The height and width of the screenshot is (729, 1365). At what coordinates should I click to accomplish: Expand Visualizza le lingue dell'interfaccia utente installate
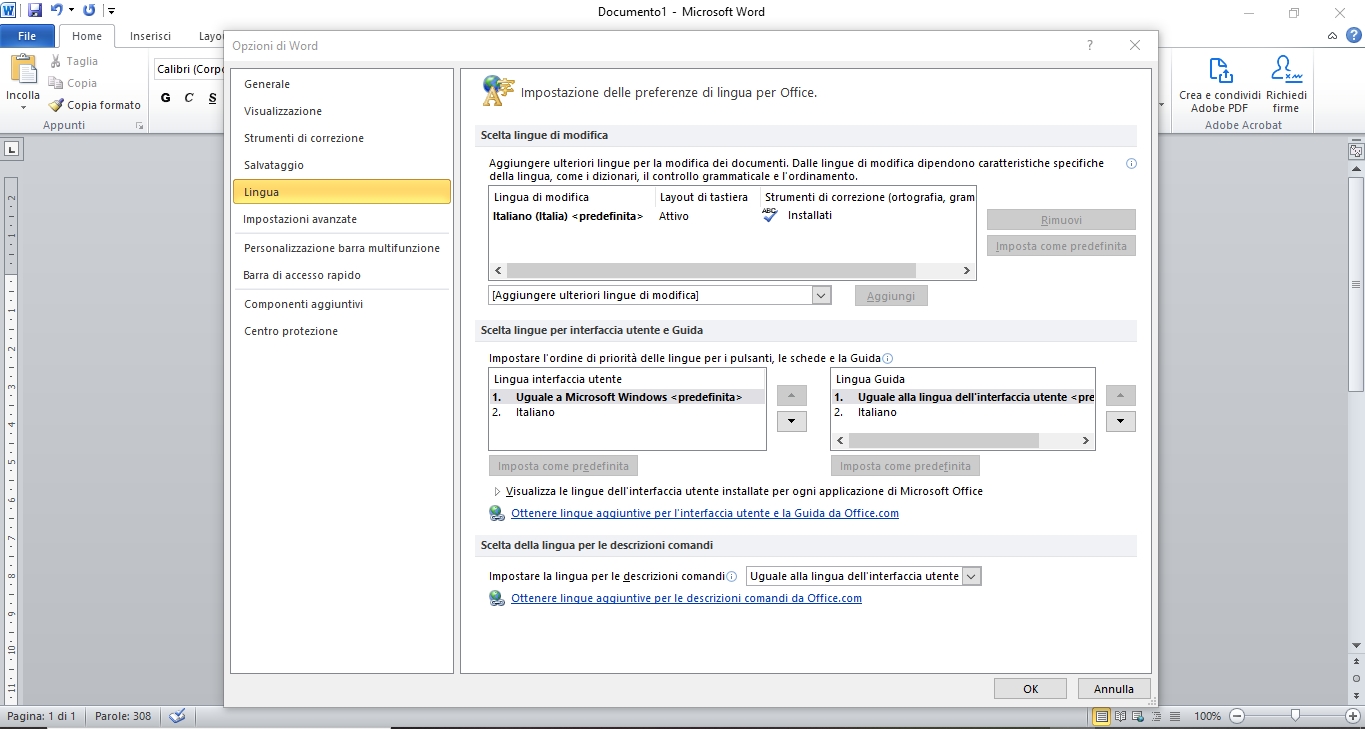point(497,492)
